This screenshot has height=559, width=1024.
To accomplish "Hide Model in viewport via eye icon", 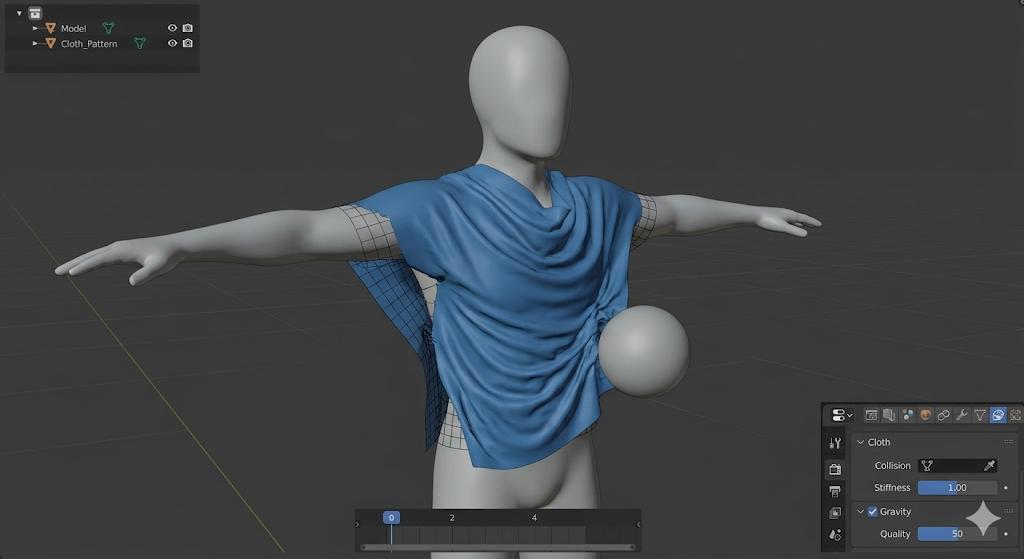I will click(172, 28).
